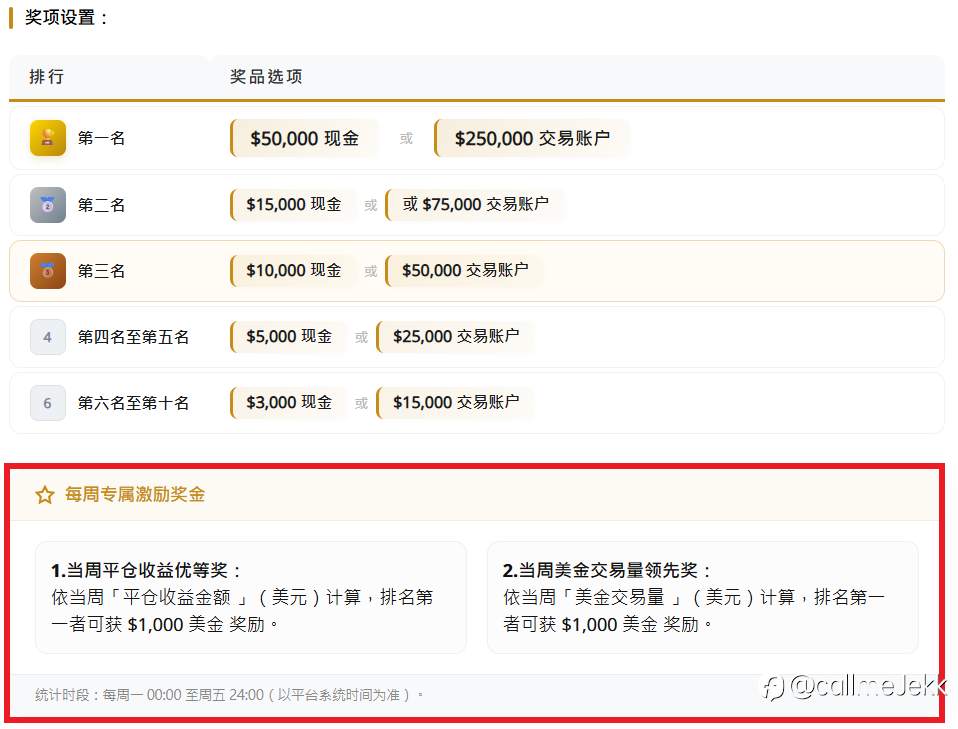Click the 每周专属激励奖金 heading text
This screenshot has height=729, width=958.
(x=135, y=494)
